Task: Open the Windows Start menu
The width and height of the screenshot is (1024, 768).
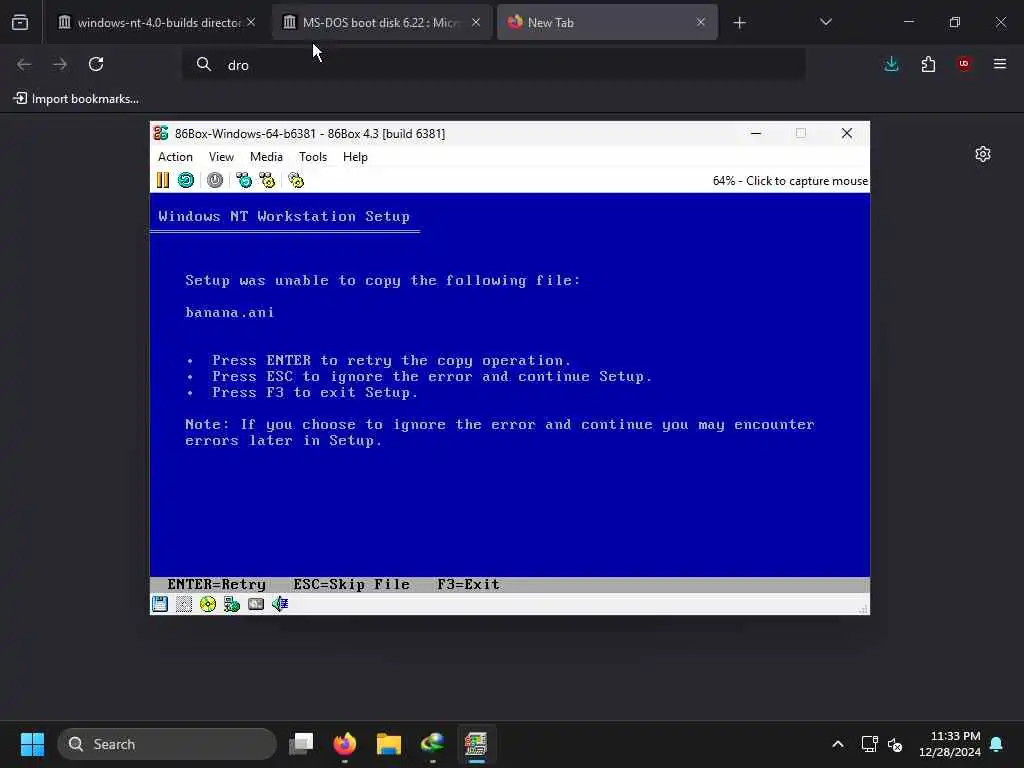Action: pyautogui.click(x=32, y=744)
